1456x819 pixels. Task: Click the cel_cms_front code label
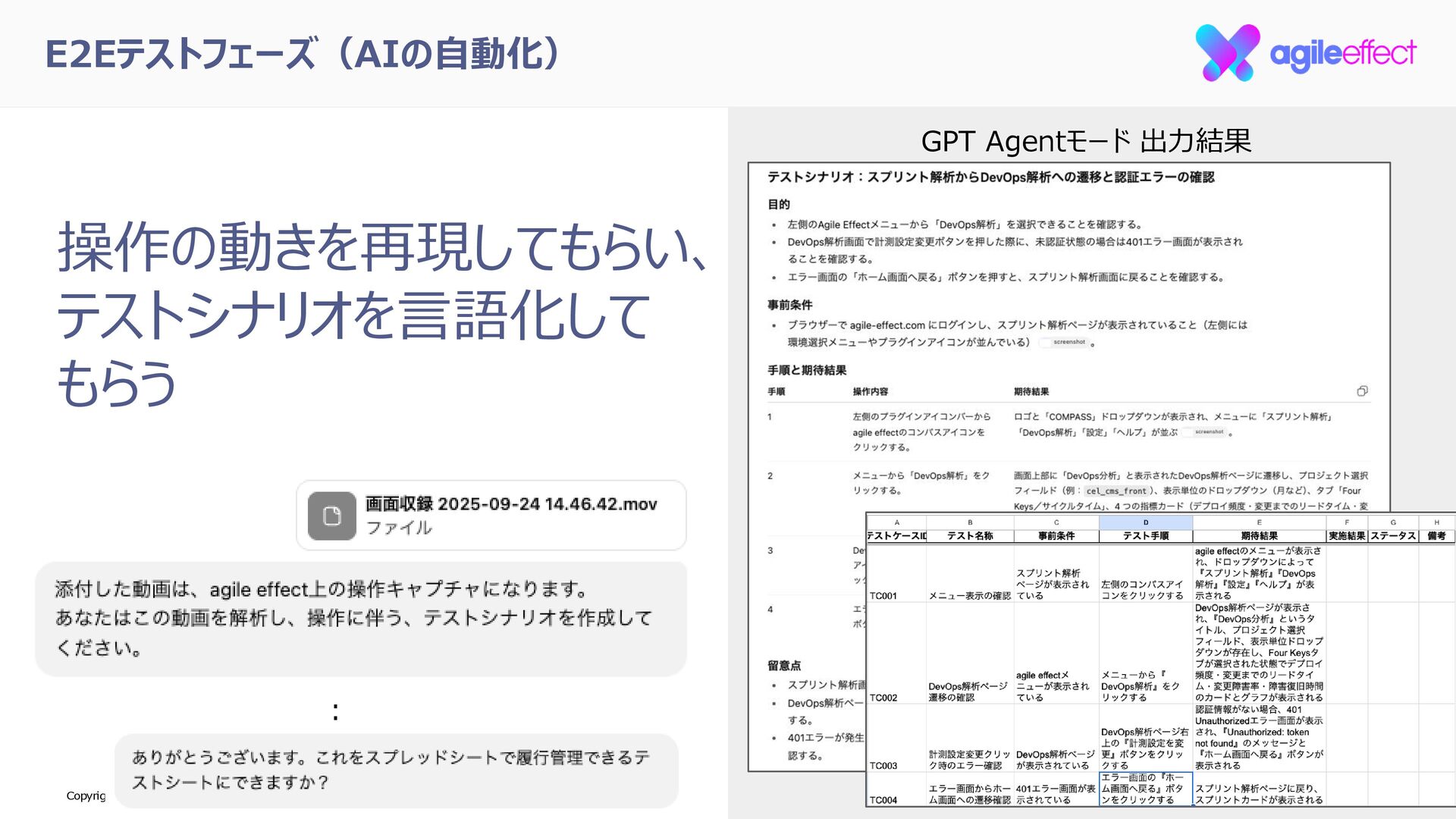coord(1116,491)
